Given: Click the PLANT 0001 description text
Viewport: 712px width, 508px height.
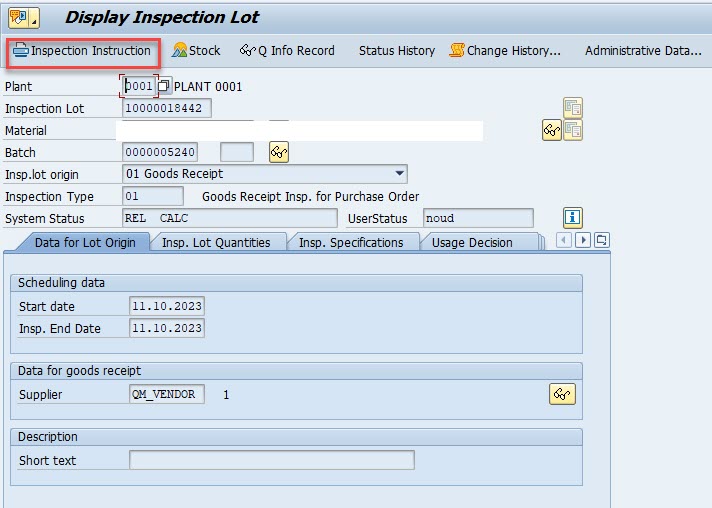Looking at the screenshot, I should click(x=208, y=86).
